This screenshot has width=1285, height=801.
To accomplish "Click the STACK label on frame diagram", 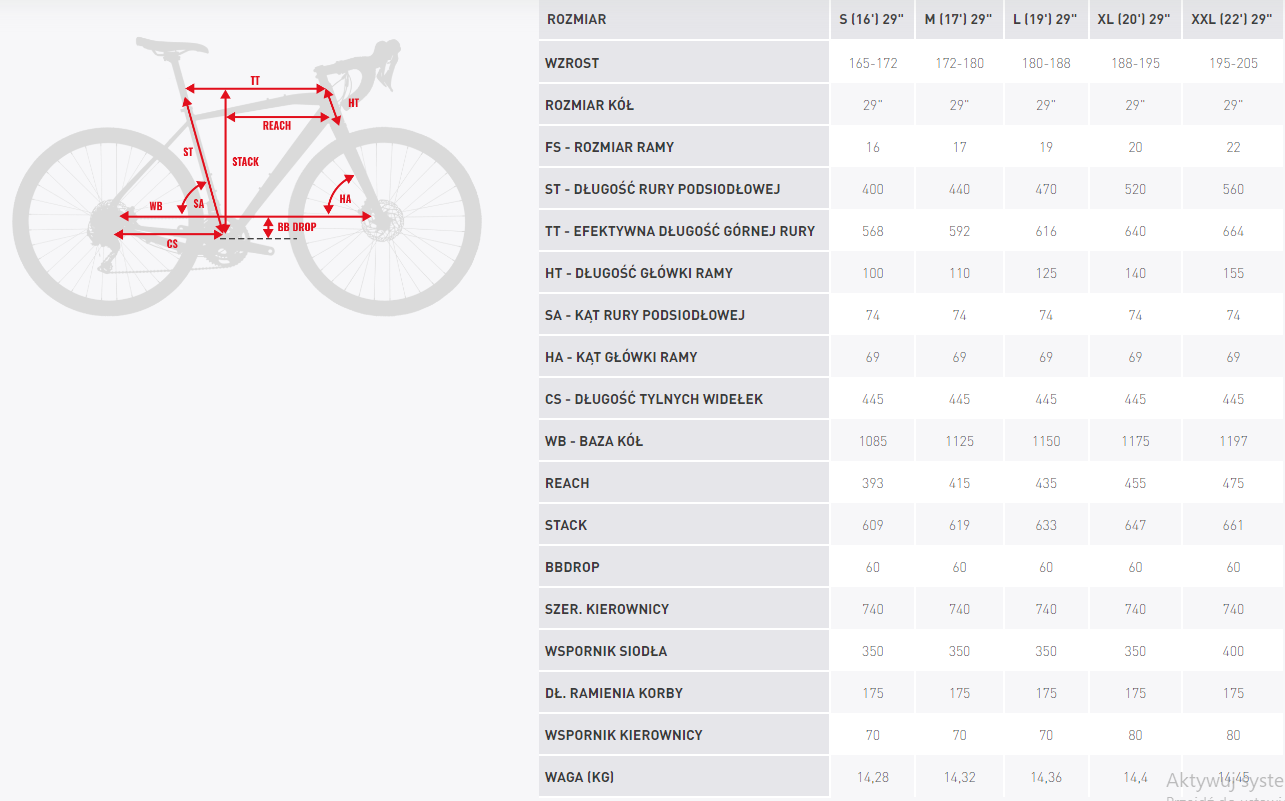I will (x=245, y=162).
